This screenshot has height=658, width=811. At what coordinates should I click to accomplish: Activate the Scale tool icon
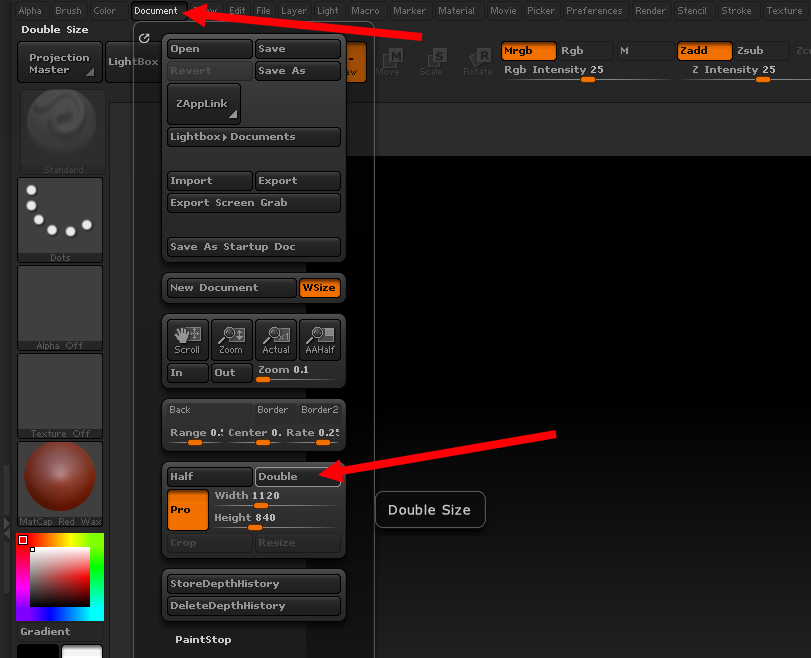tap(431, 62)
